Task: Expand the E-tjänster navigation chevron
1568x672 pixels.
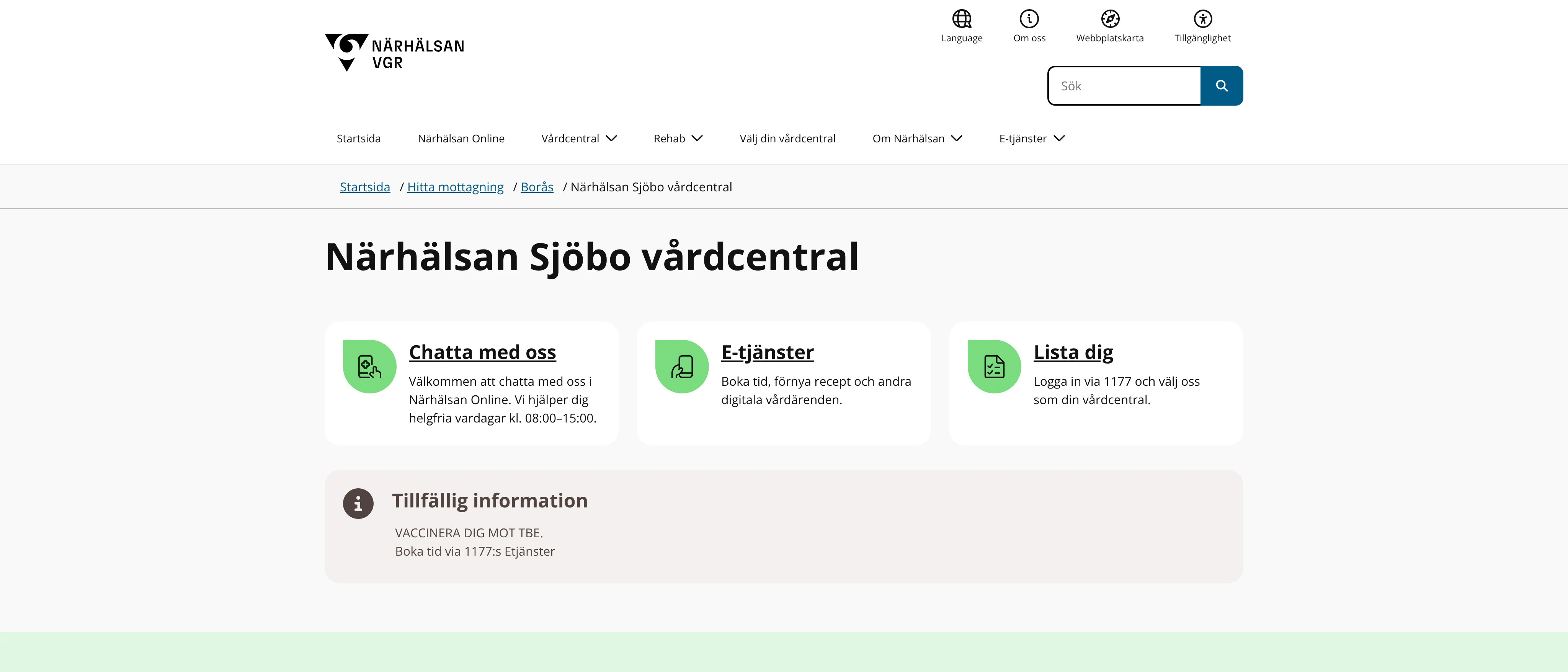Action: point(1058,138)
